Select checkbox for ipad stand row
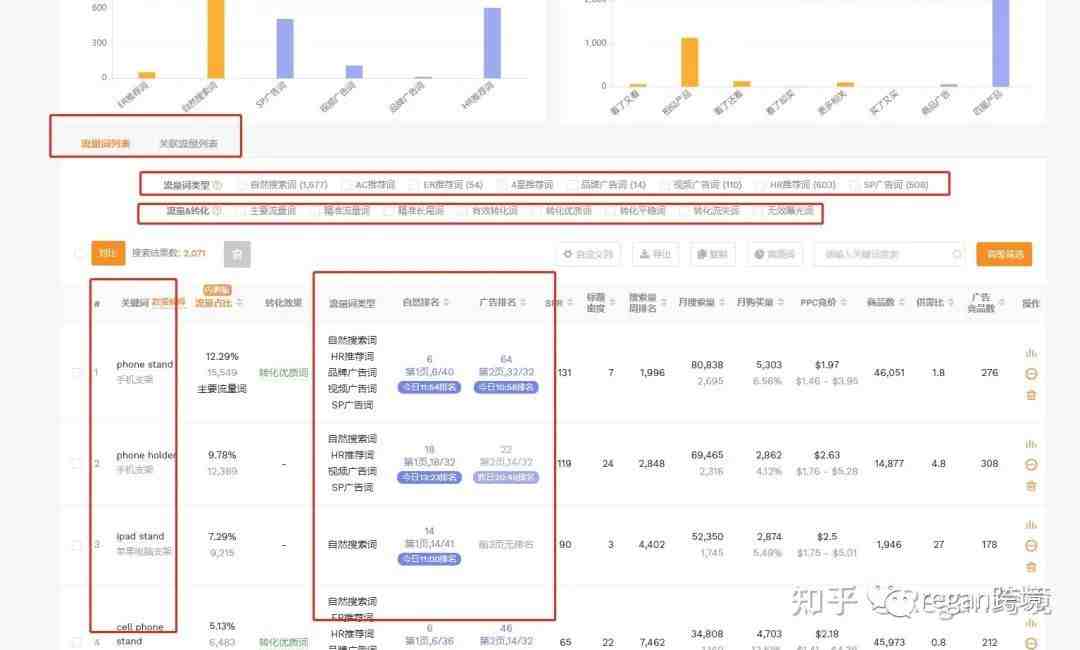The height and width of the screenshot is (650, 1080). coord(76,545)
